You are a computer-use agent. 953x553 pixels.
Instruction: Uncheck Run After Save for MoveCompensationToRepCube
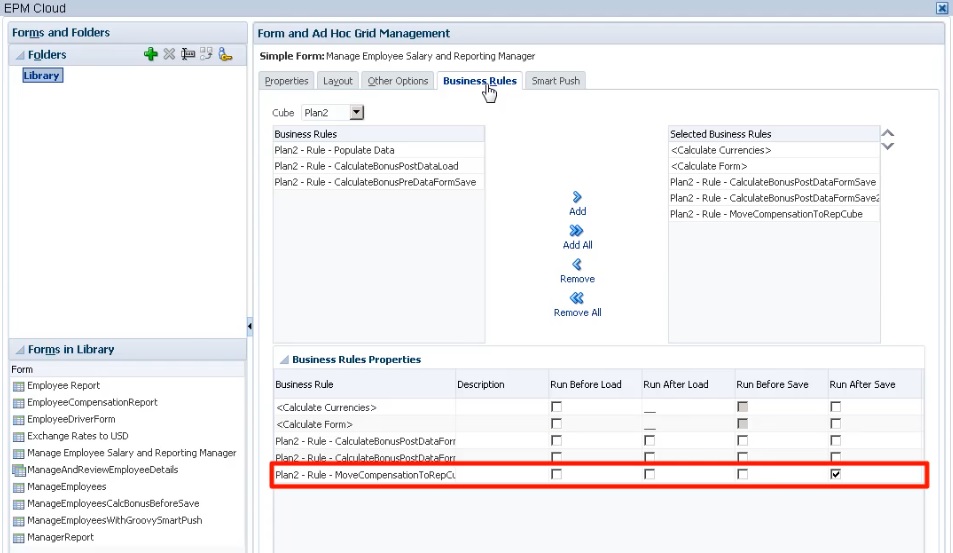click(x=836, y=474)
